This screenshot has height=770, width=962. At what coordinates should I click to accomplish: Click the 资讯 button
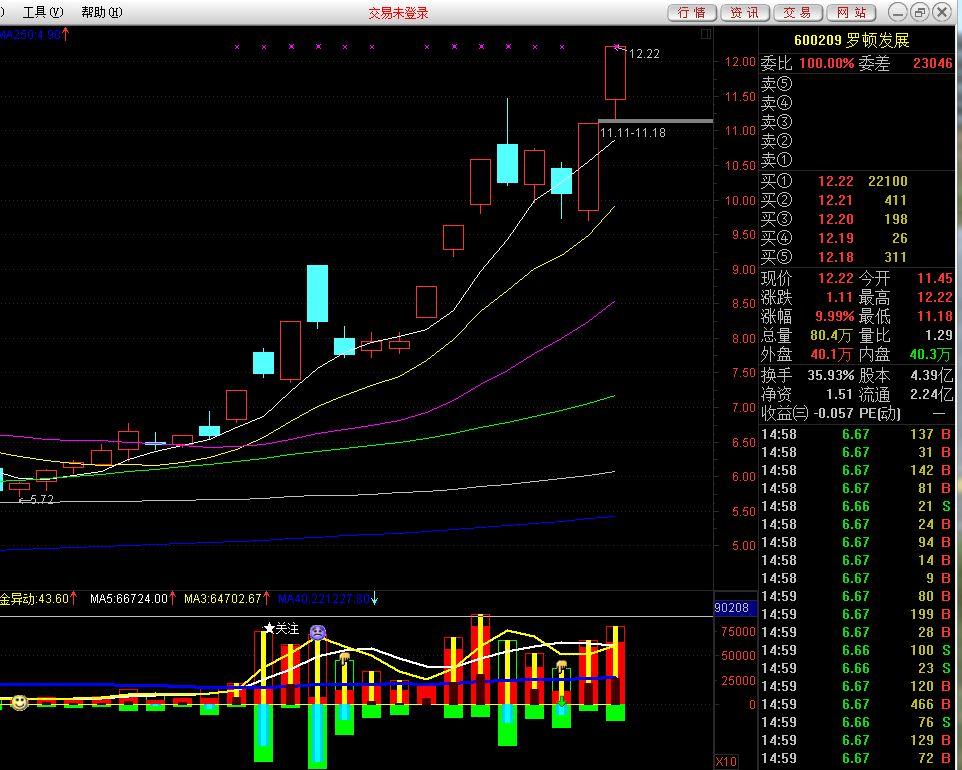pyautogui.click(x=744, y=12)
